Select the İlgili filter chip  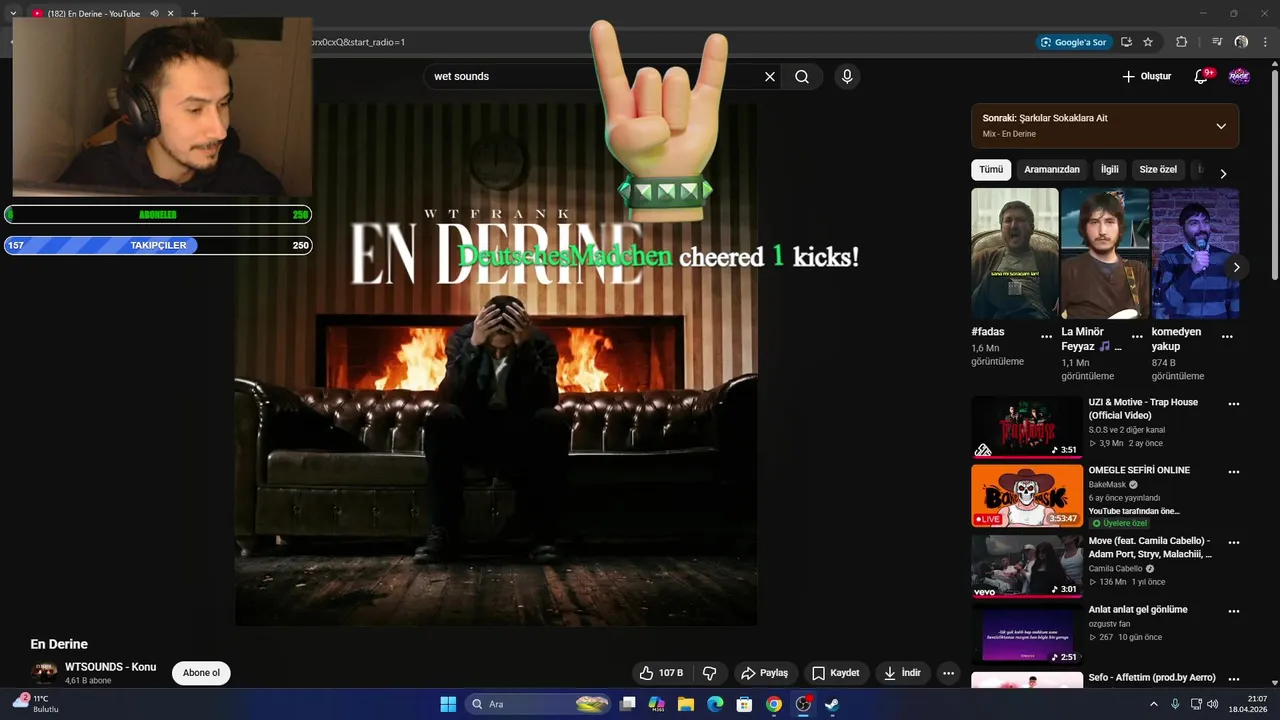(x=1110, y=170)
